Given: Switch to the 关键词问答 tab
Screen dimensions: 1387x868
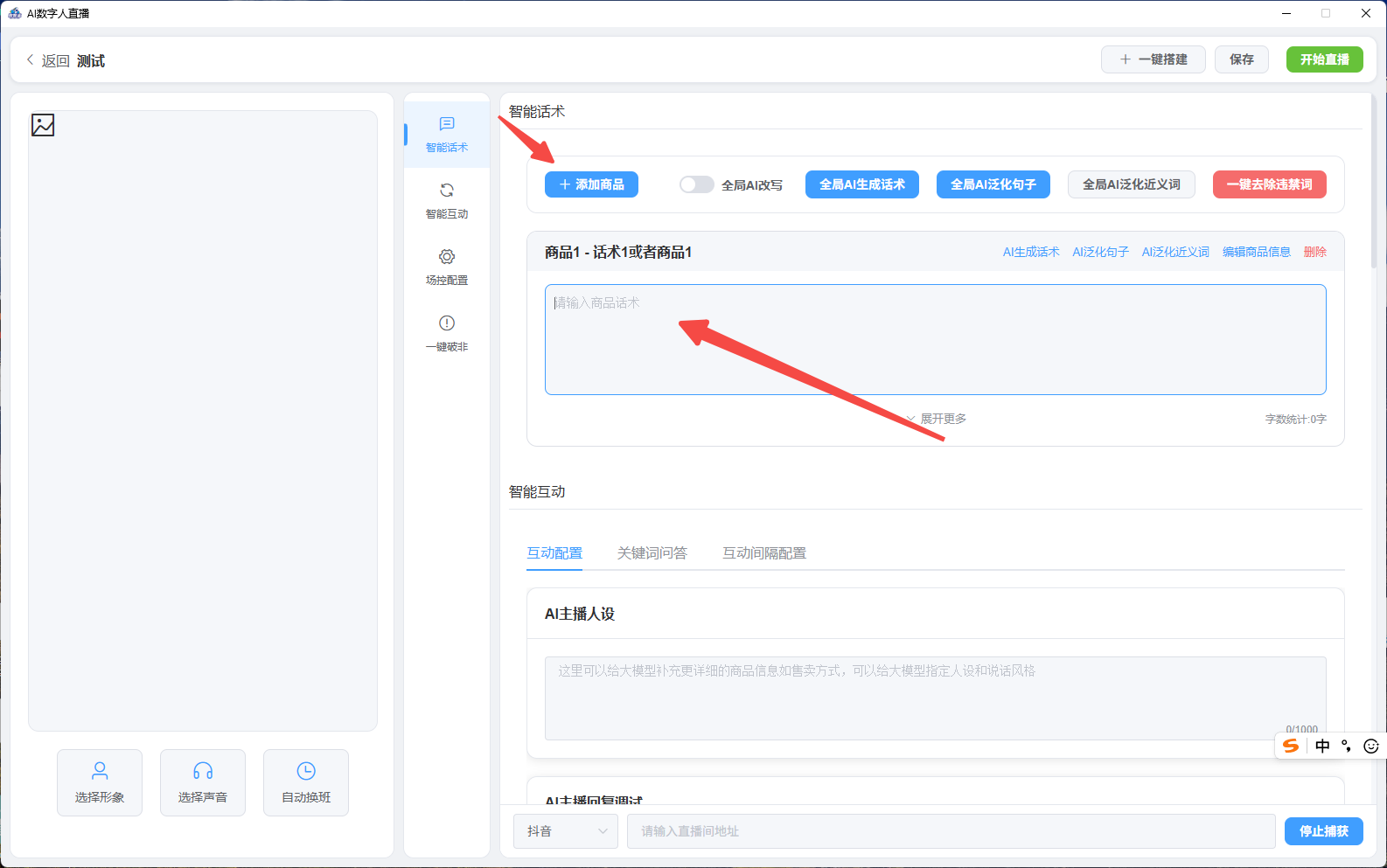Looking at the screenshot, I should point(652,553).
